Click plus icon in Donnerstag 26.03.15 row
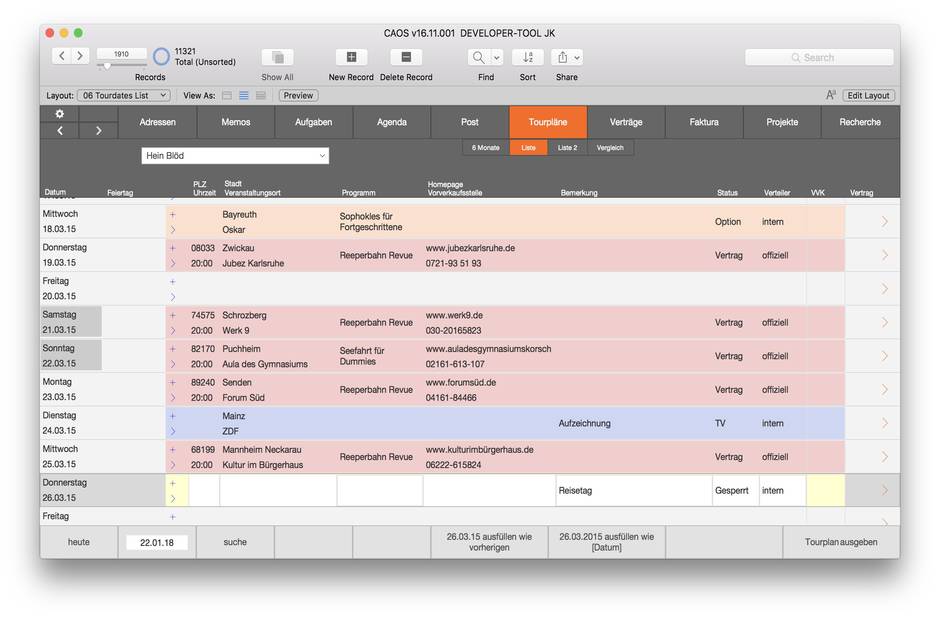Viewport: 940px width, 620px height. tap(173, 483)
